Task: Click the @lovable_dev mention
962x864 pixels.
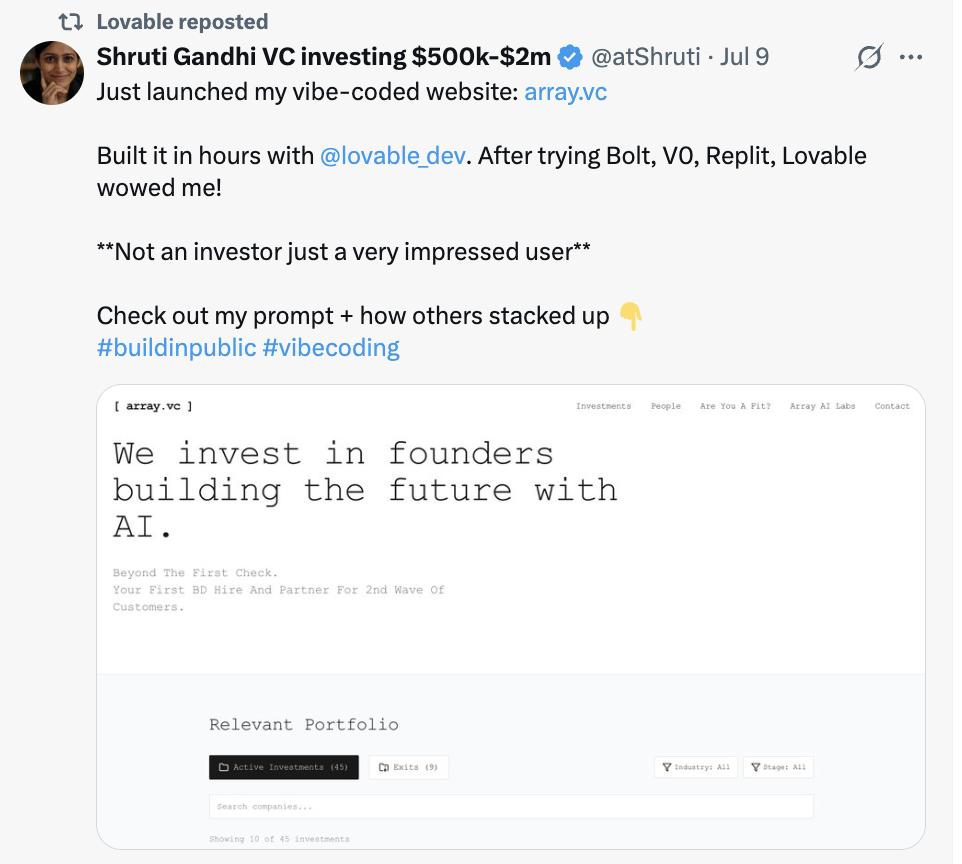Action: [x=392, y=156]
